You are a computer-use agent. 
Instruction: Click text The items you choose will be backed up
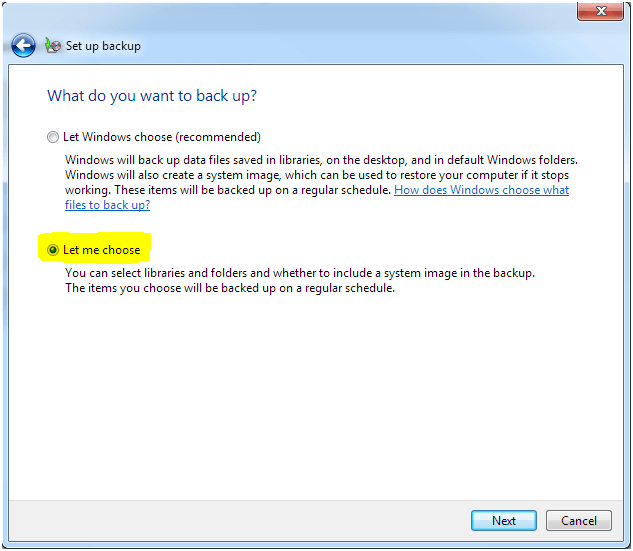[230, 288]
